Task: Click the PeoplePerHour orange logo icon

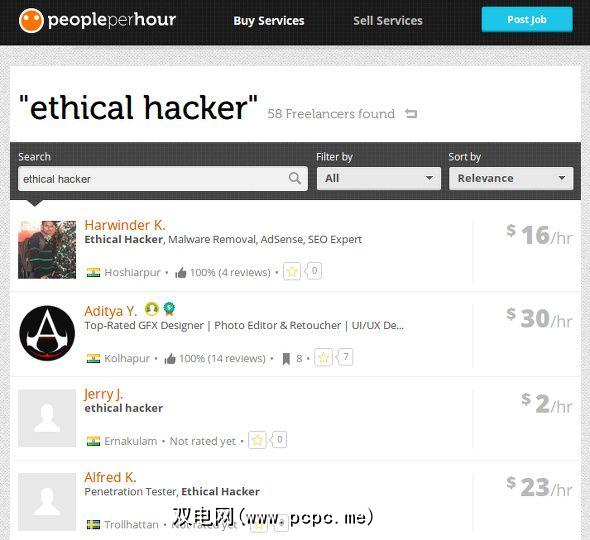Action: coord(31,20)
